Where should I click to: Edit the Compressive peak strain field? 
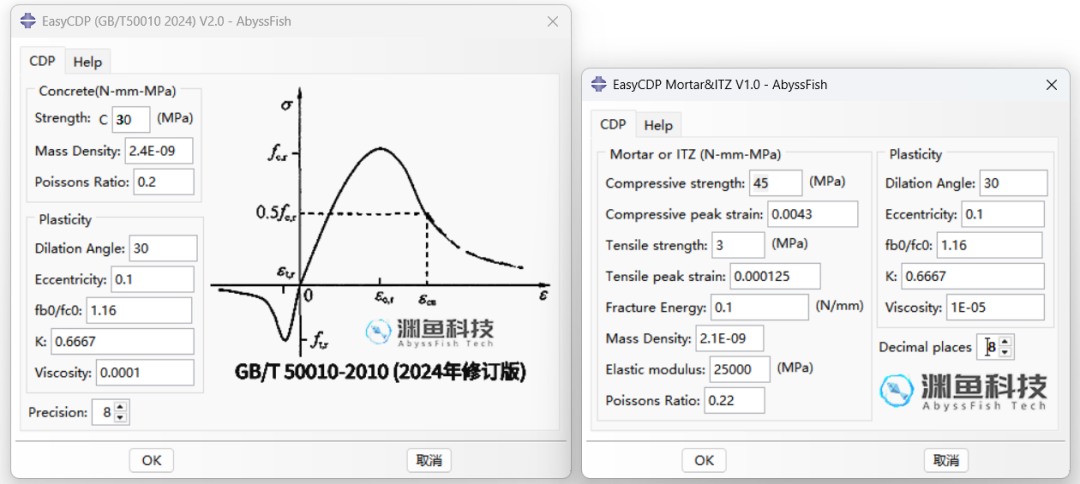pyautogui.click(x=813, y=214)
